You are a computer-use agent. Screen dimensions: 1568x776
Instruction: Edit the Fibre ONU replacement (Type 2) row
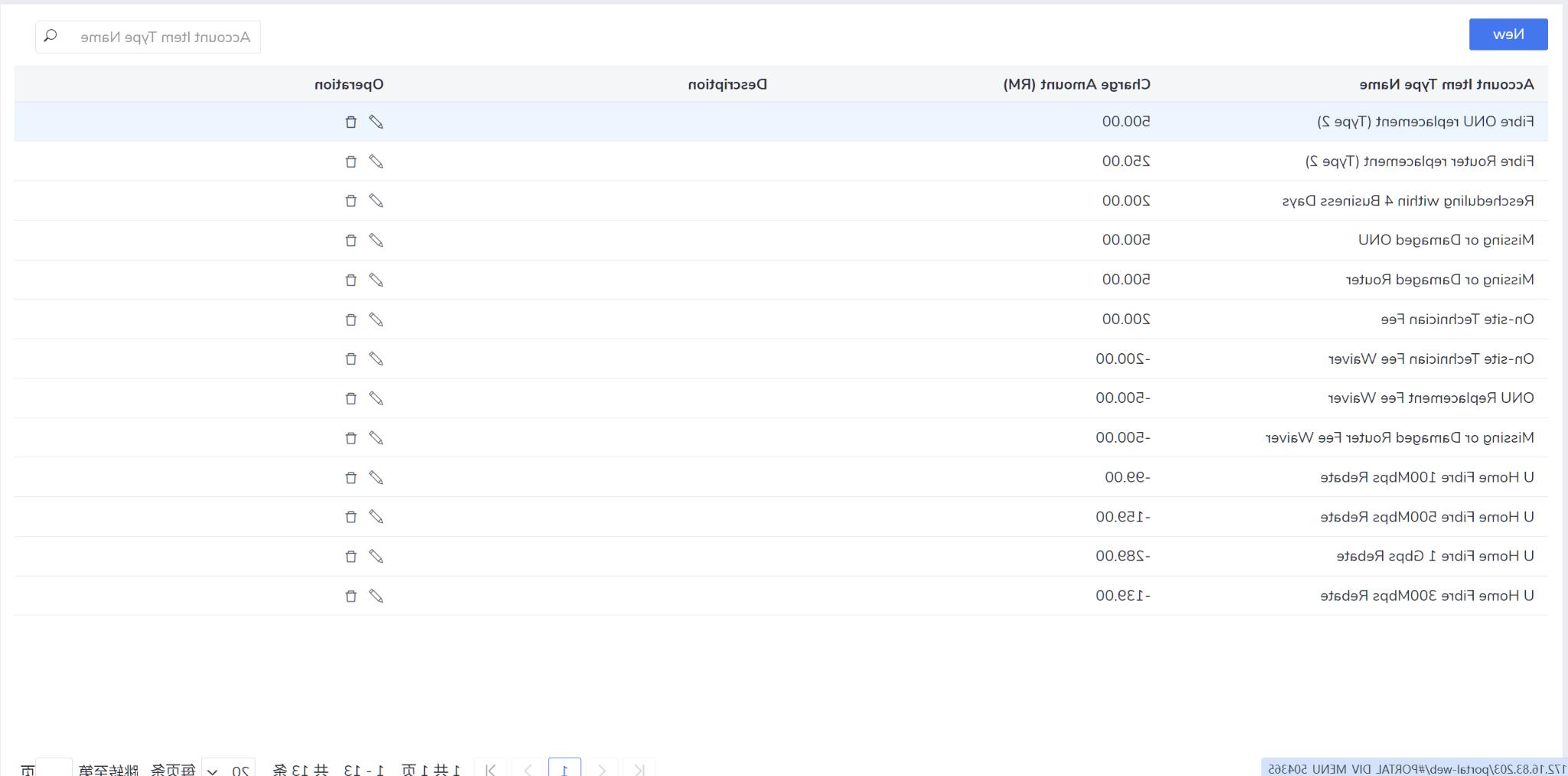pyautogui.click(x=376, y=122)
